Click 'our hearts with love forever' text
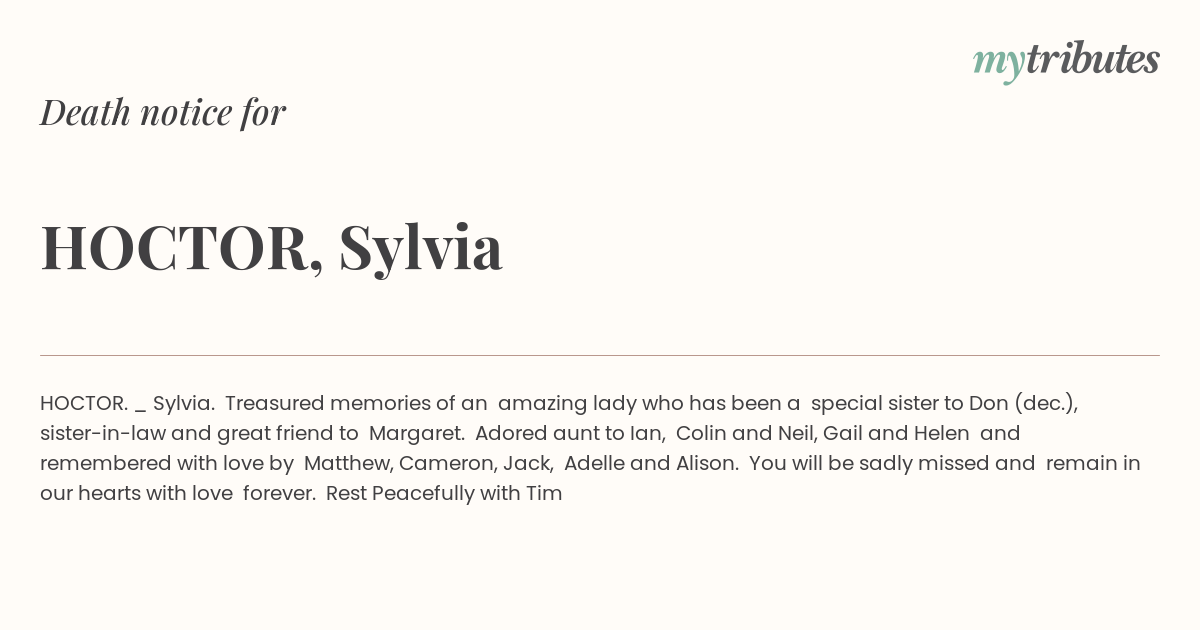1200x630 pixels. tap(178, 494)
